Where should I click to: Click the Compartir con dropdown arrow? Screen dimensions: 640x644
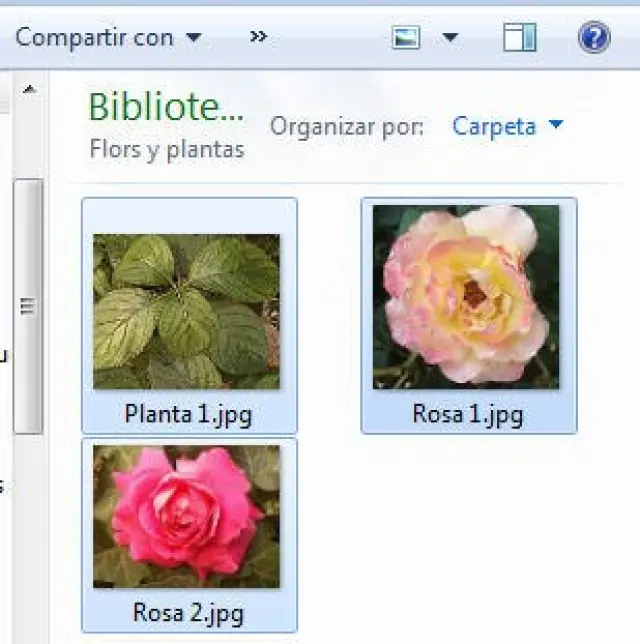194,38
